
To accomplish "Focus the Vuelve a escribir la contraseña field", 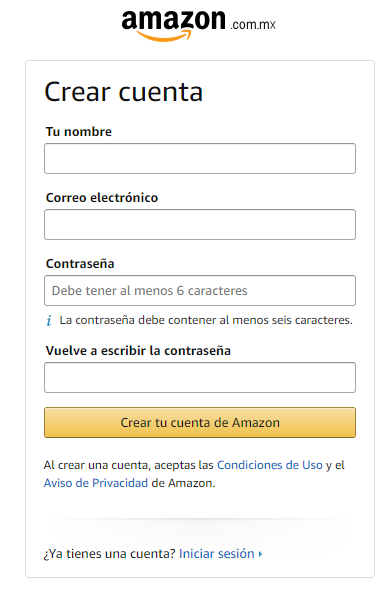I will pyautogui.click(x=200, y=378).
